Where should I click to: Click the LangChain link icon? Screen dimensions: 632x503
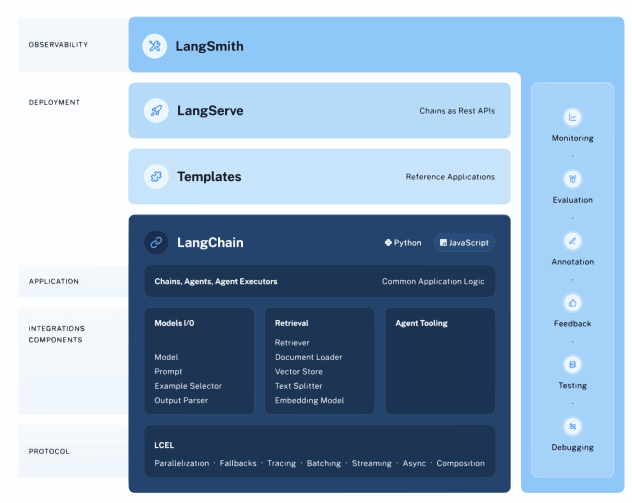pos(155,242)
